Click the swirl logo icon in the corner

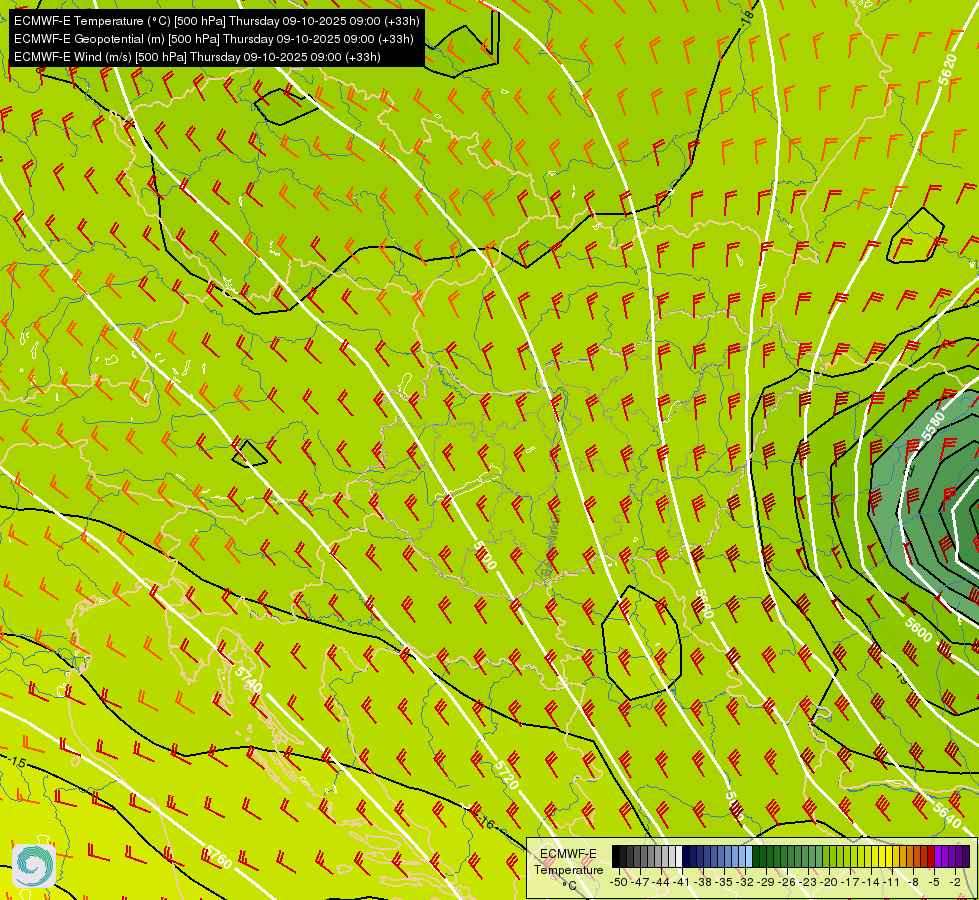tap(34, 866)
